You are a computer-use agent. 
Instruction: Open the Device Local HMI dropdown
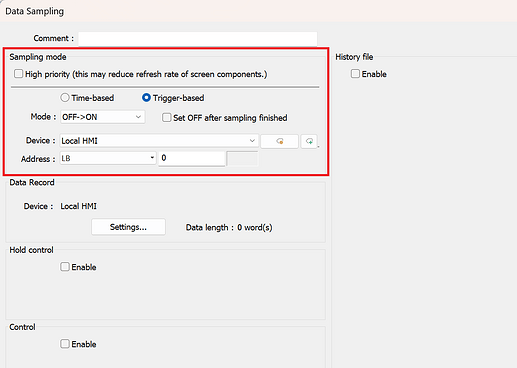point(159,141)
